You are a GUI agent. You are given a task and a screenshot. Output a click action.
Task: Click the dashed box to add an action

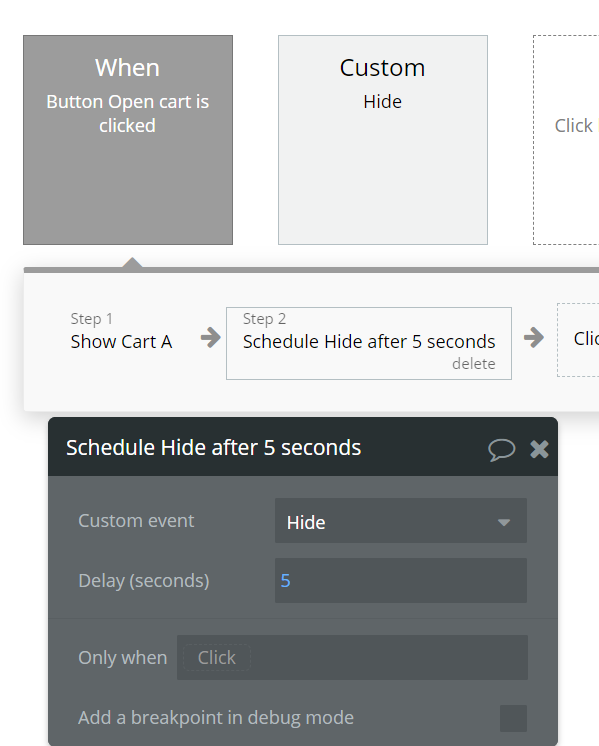[578, 340]
